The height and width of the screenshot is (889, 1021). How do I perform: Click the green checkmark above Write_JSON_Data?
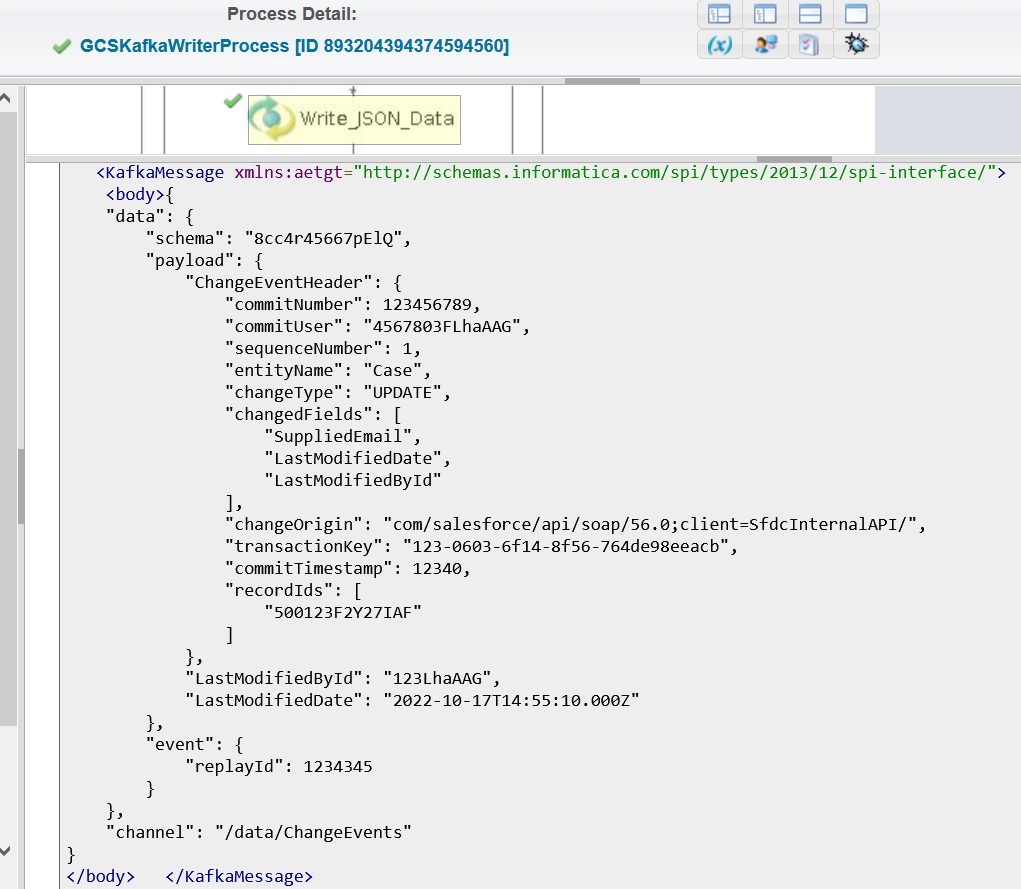tap(232, 101)
